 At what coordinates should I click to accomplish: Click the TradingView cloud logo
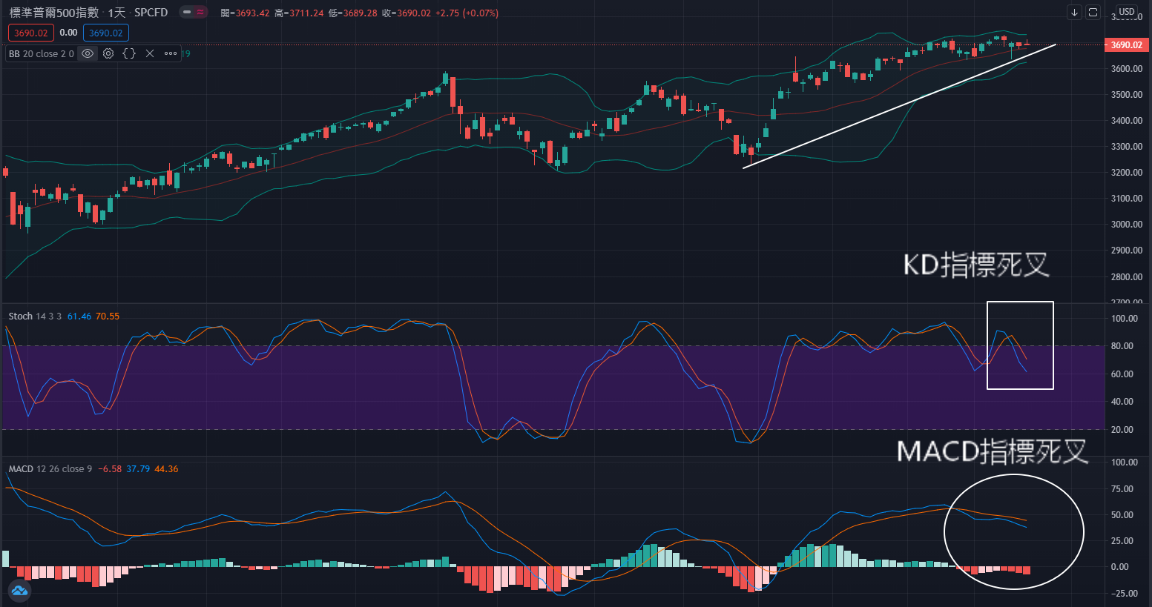click(20, 591)
